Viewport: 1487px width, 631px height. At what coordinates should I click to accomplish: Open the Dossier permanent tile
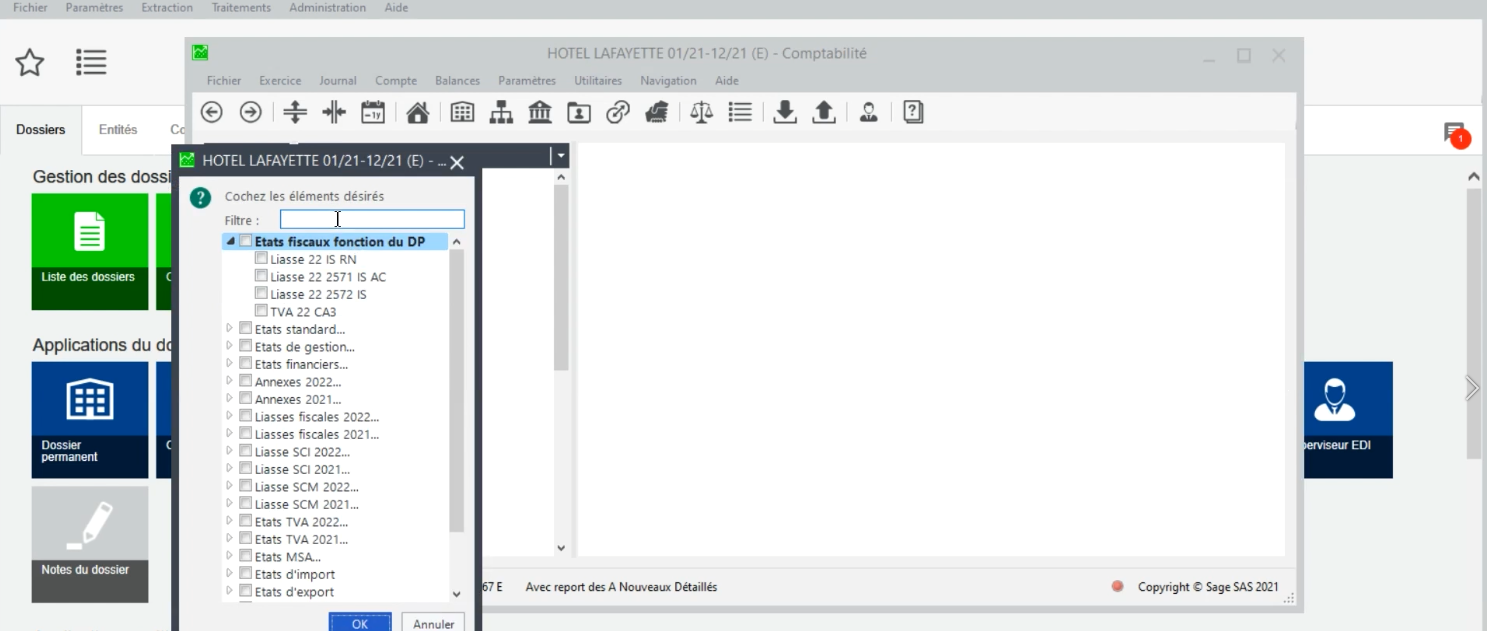(x=90, y=420)
